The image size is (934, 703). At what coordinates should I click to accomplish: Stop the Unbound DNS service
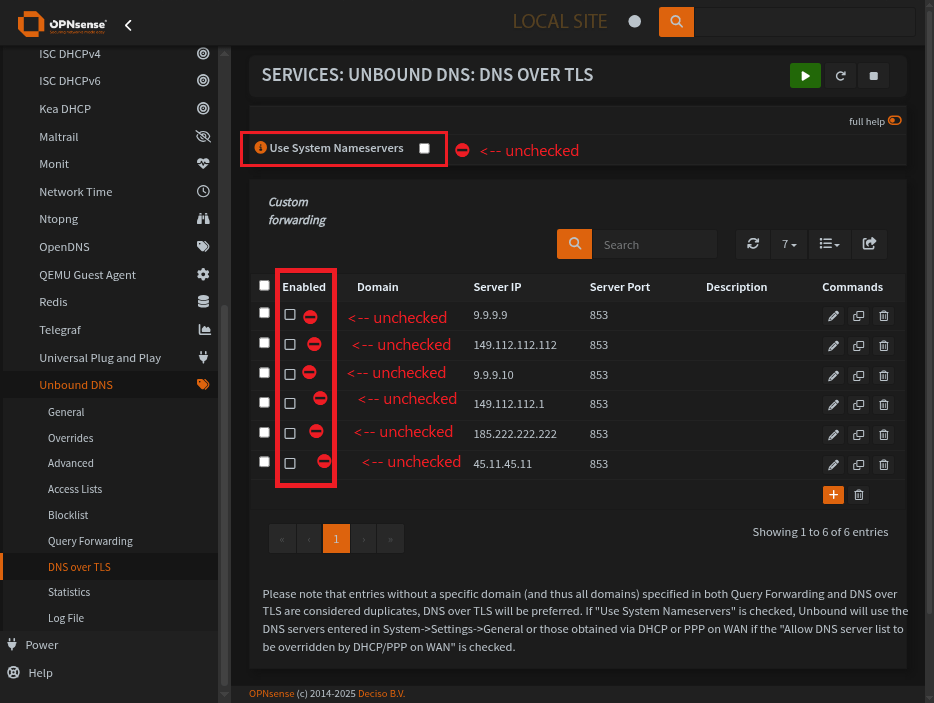(873, 76)
